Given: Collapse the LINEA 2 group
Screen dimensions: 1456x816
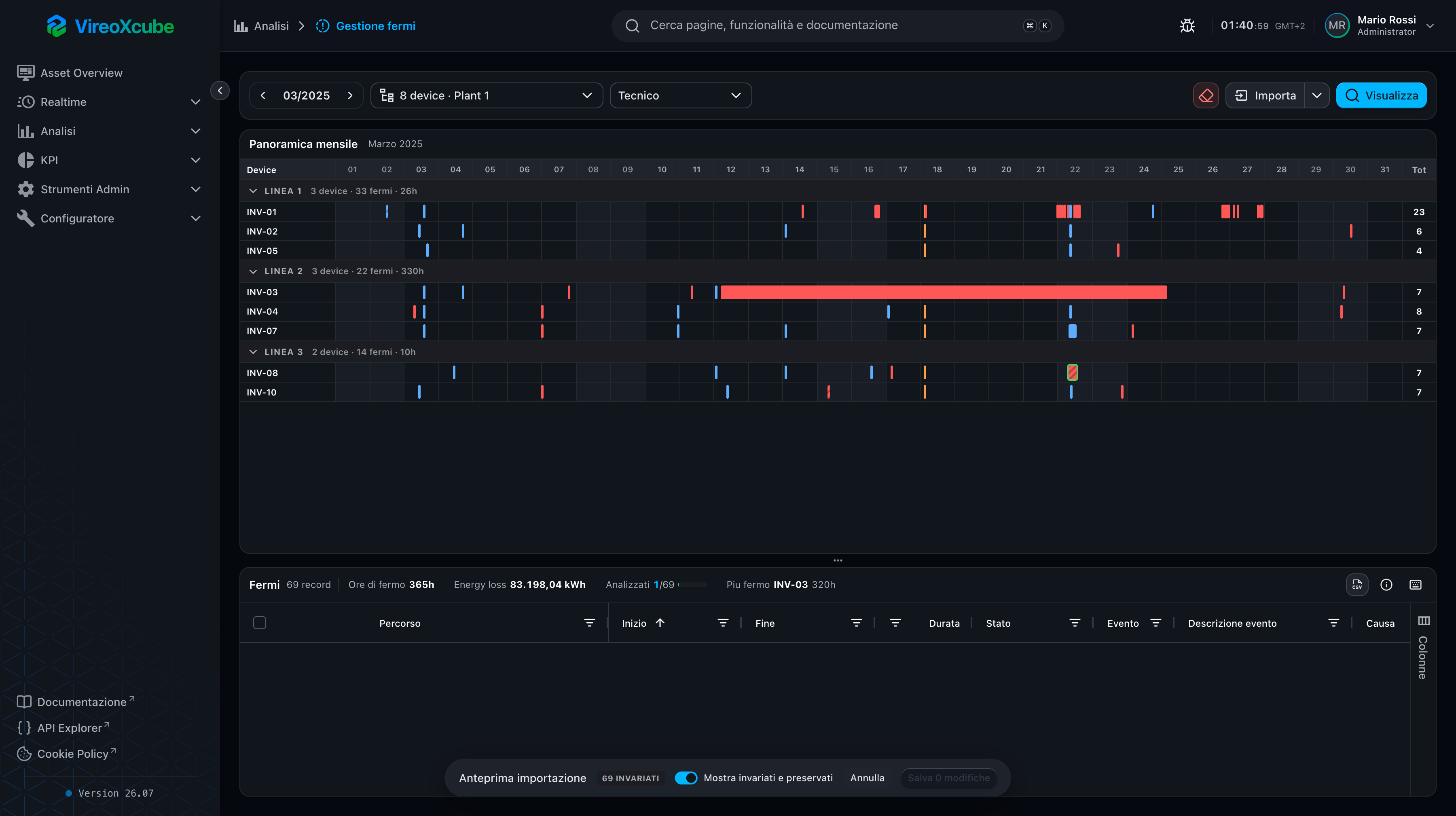Looking at the screenshot, I should (253, 271).
